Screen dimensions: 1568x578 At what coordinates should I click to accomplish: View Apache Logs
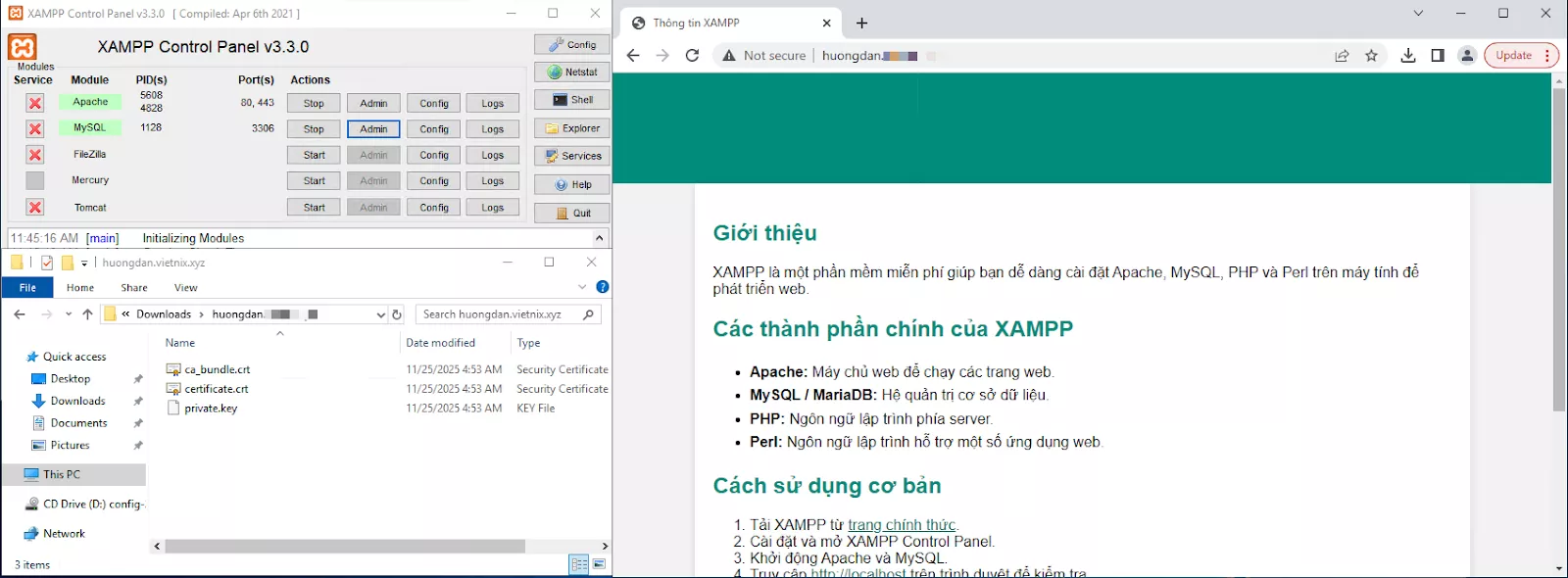493,103
